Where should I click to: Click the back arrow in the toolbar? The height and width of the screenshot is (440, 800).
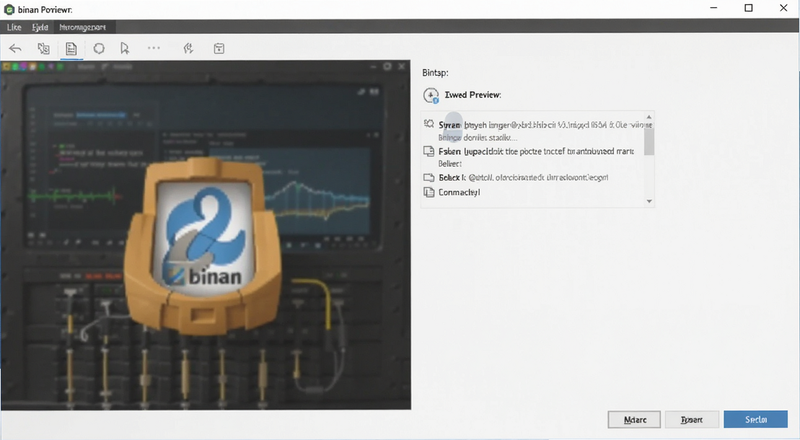click(15, 48)
